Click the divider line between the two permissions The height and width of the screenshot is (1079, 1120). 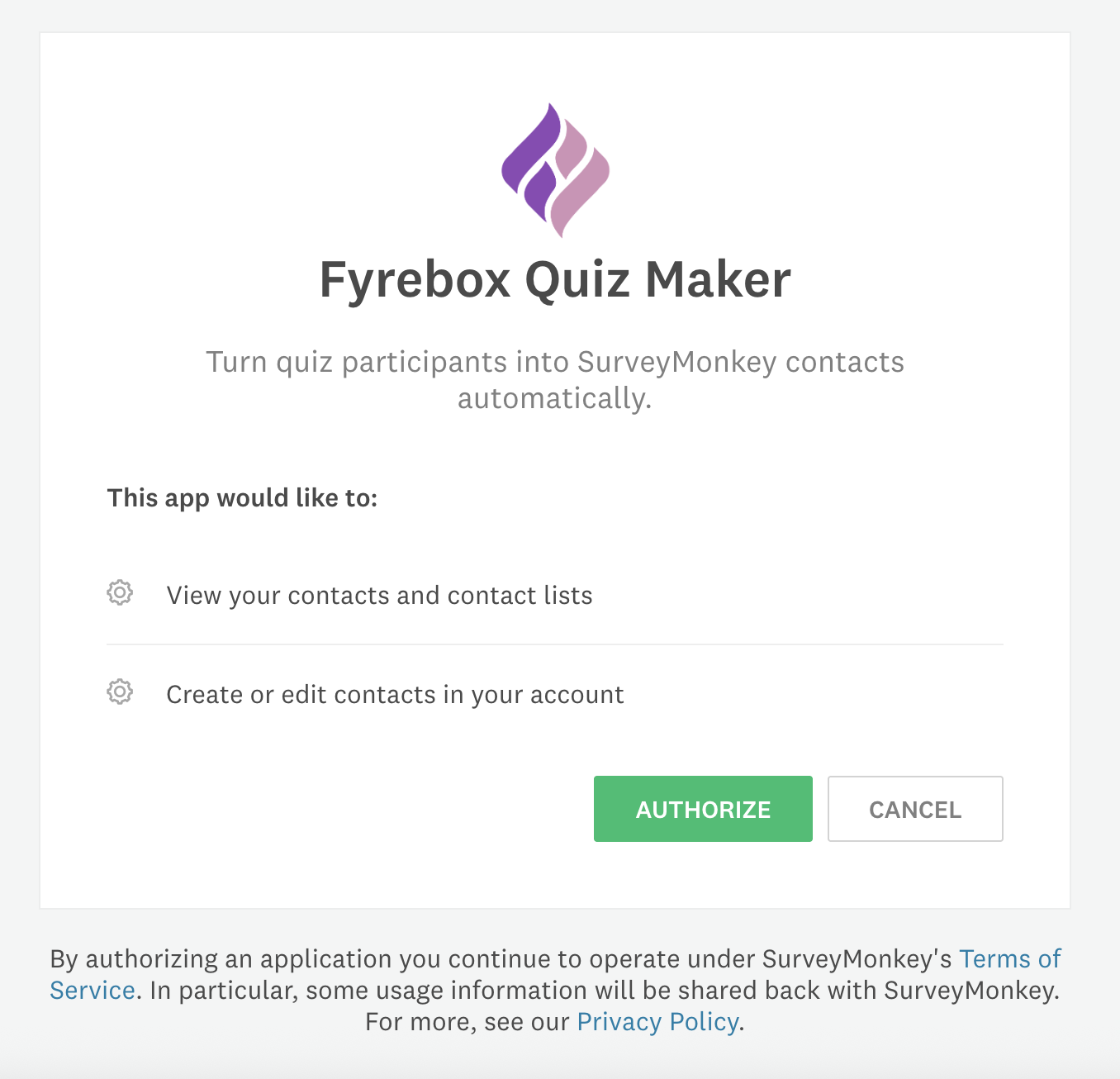pos(555,644)
